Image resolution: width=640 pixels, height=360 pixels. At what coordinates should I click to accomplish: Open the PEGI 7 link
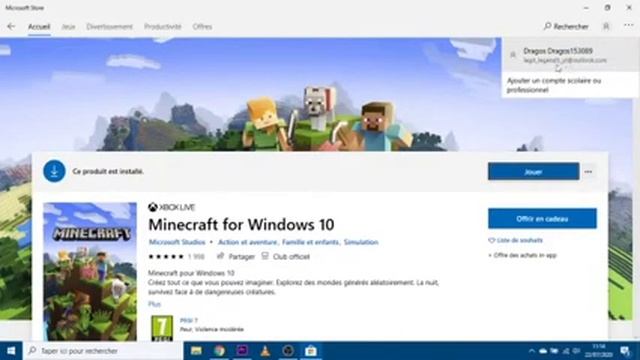click(x=189, y=321)
